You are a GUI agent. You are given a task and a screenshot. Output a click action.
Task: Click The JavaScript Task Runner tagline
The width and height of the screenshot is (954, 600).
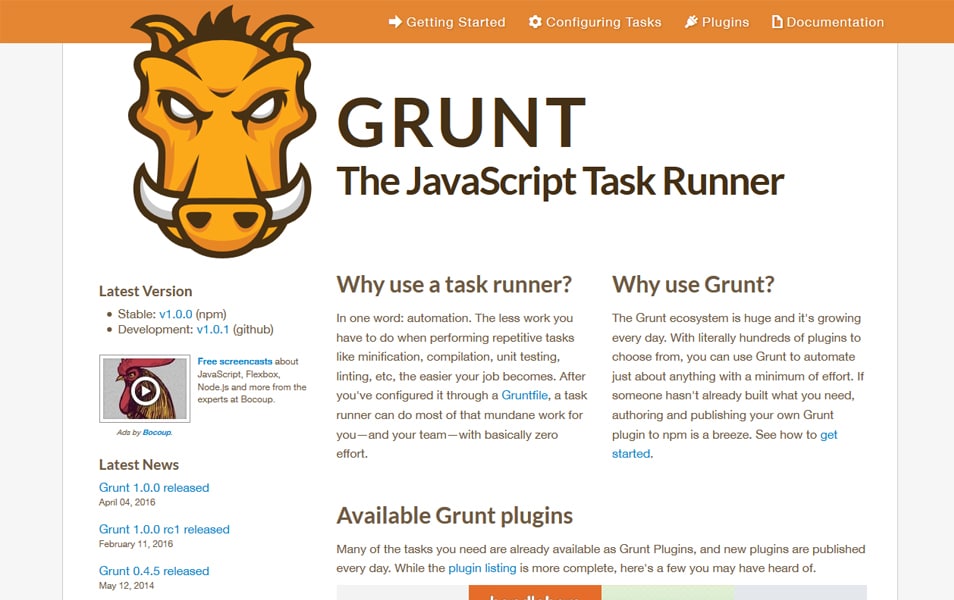560,181
